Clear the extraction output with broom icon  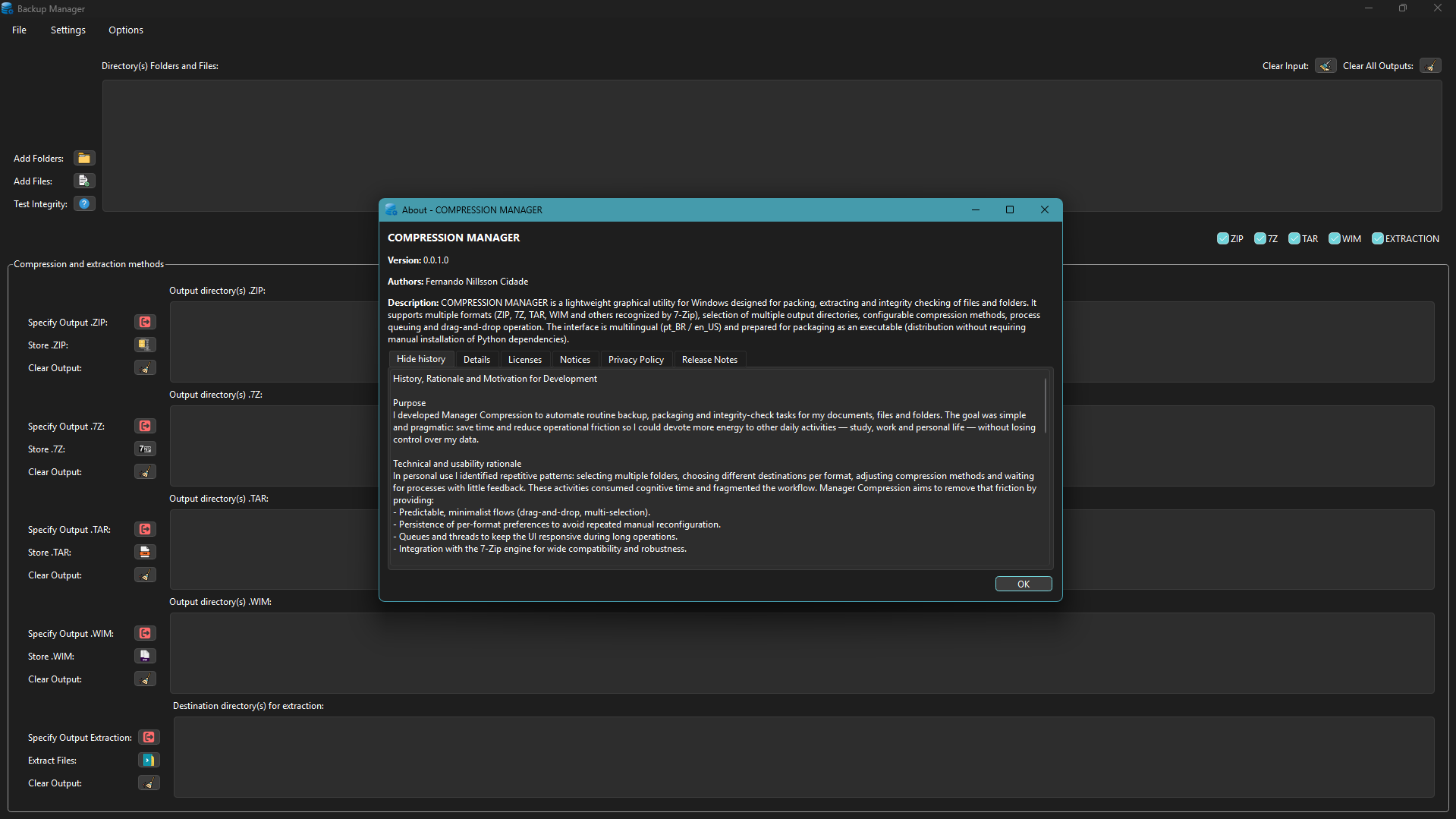pos(149,783)
